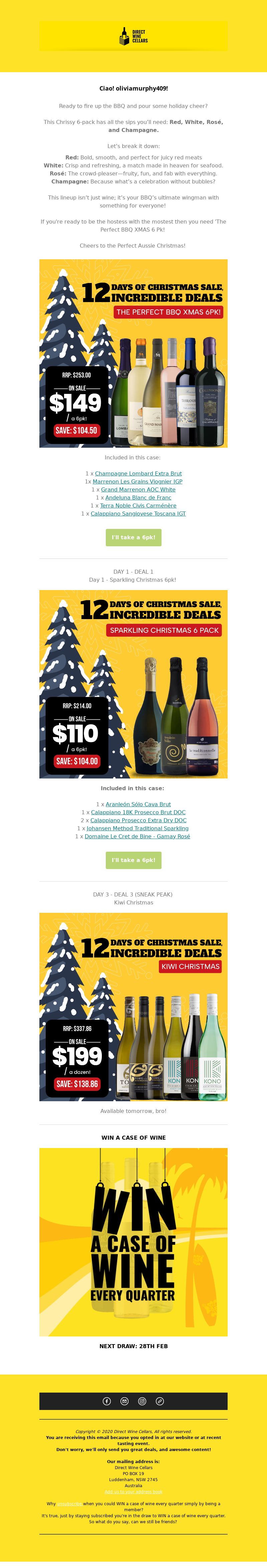Screen dimensions: 267x1568
Task: Open Champagne Lombard Extra Brut link
Action: coord(138,473)
